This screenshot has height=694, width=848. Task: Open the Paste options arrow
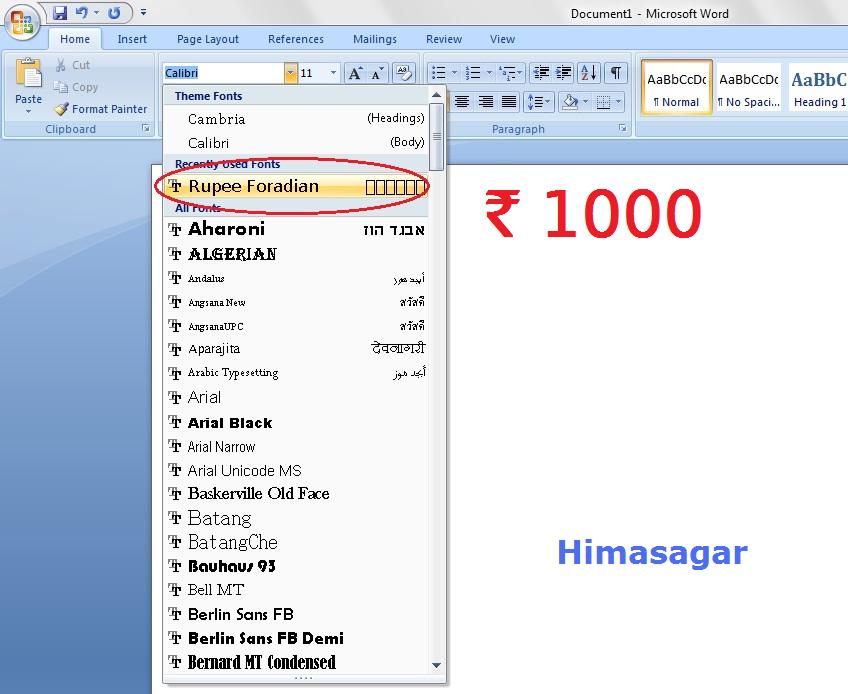[x=28, y=111]
